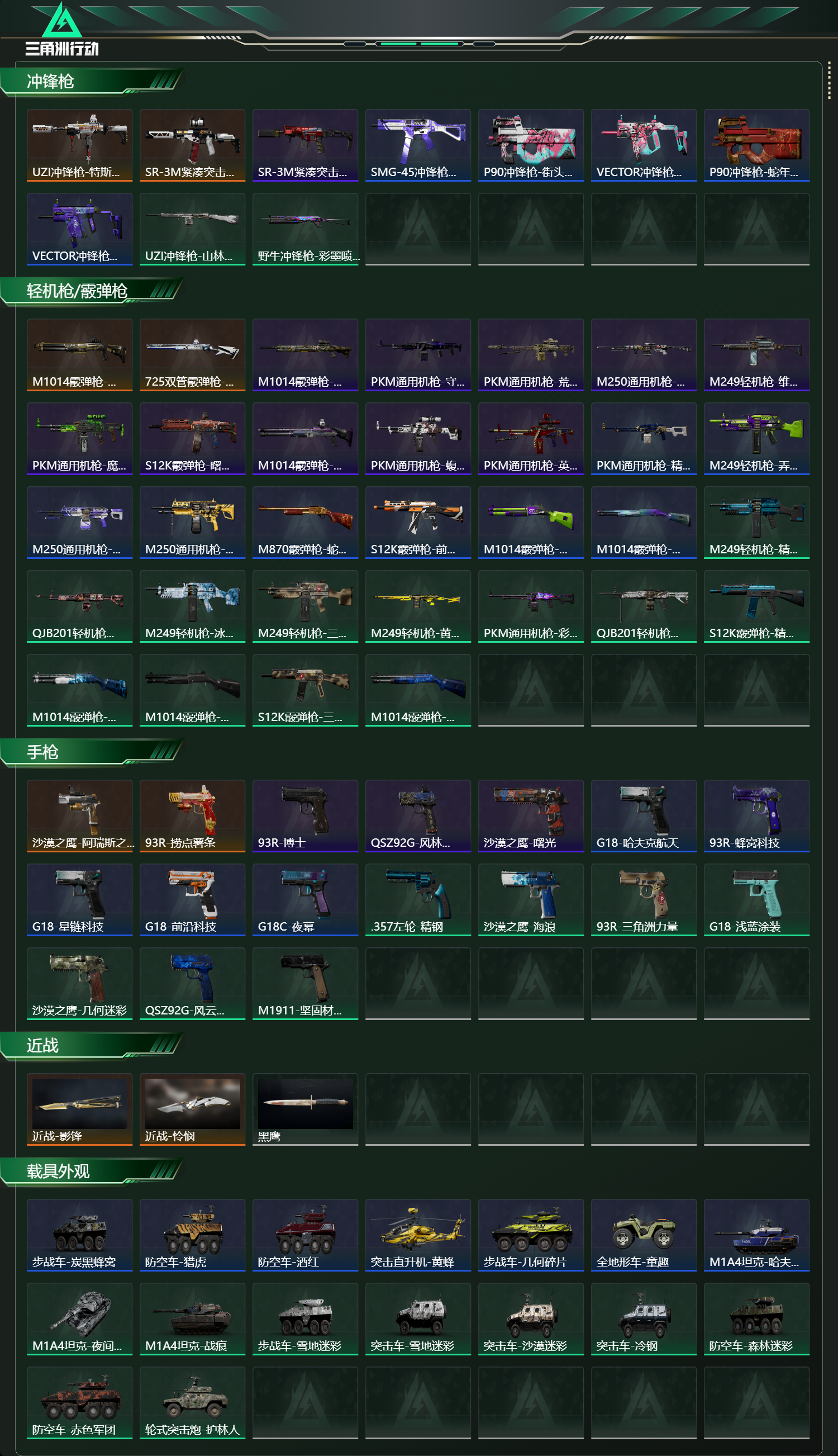This screenshot has height=1456, width=838.
Task: Select the M249轻机枪-冰 skin tile
Action: coord(192,606)
